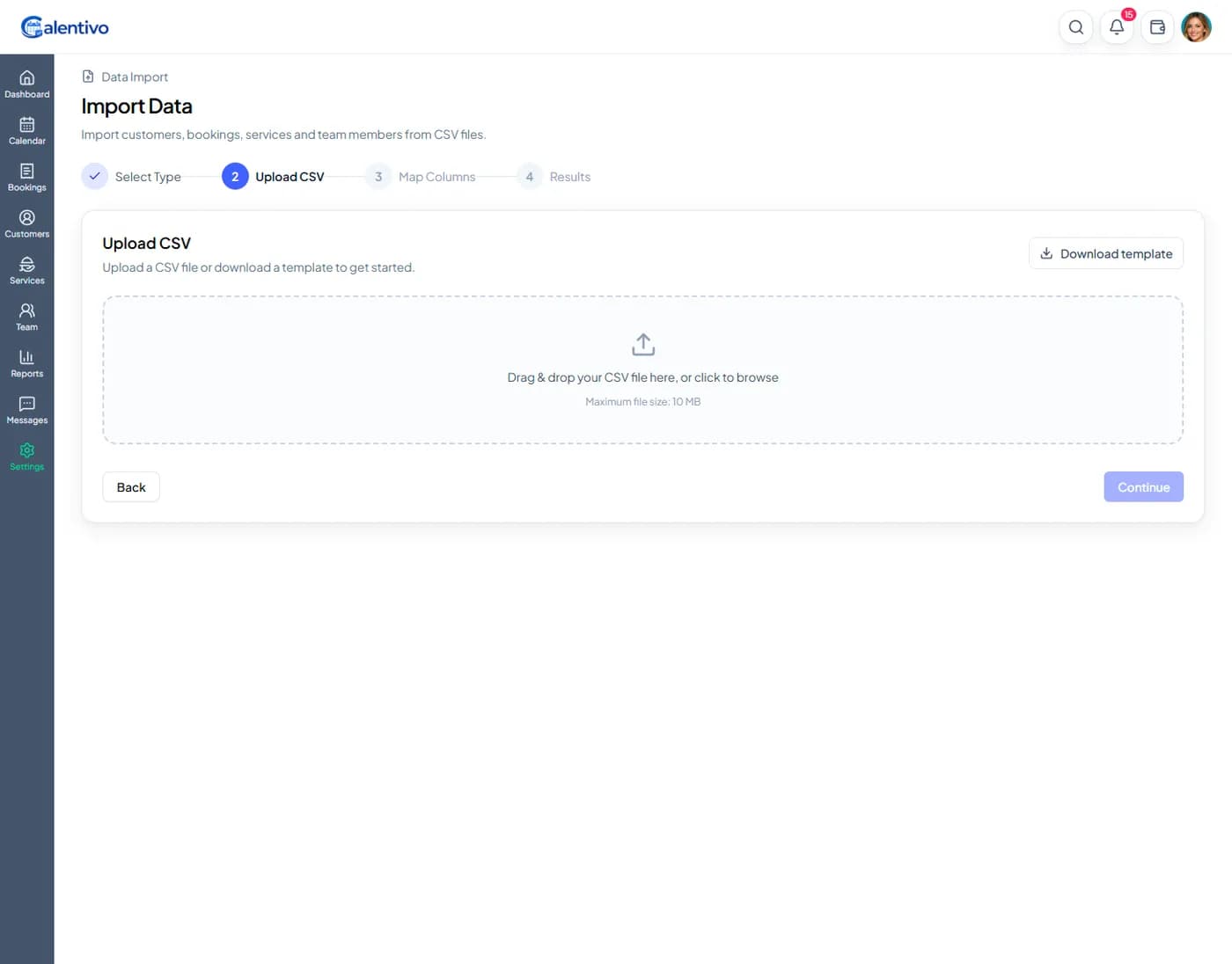
Task: Open the Data Import breadcrumb link
Action: coord(134,77)
